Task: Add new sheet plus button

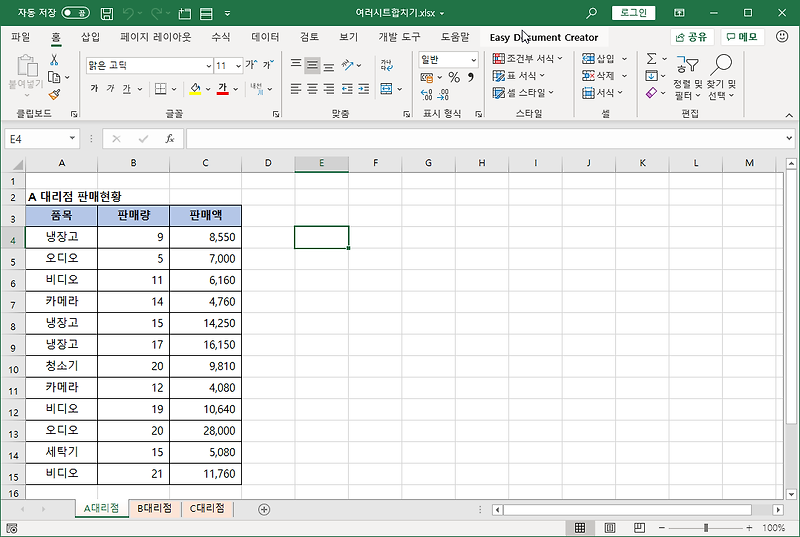Action: click(264, 509)
